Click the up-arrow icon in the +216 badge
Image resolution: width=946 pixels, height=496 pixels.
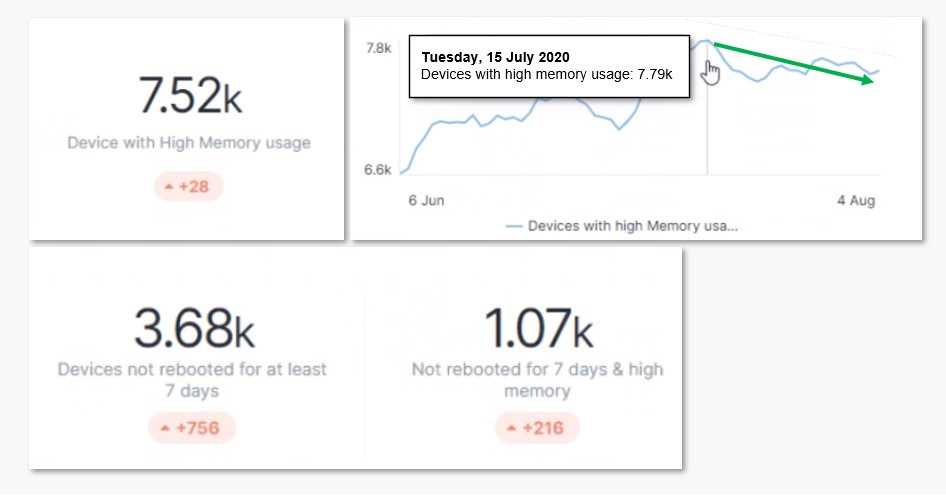pyautogui.click(x=509, y=429)
